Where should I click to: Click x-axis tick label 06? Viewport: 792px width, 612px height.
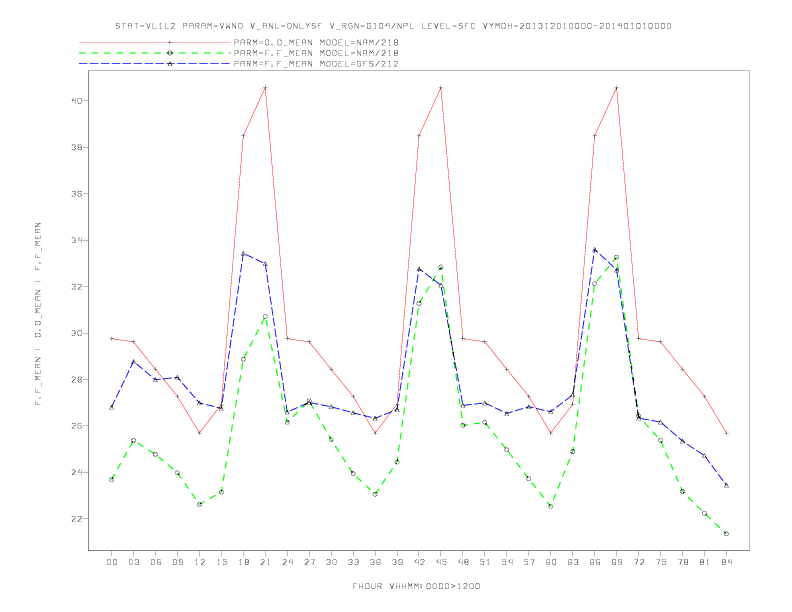[x=156, y=562]
